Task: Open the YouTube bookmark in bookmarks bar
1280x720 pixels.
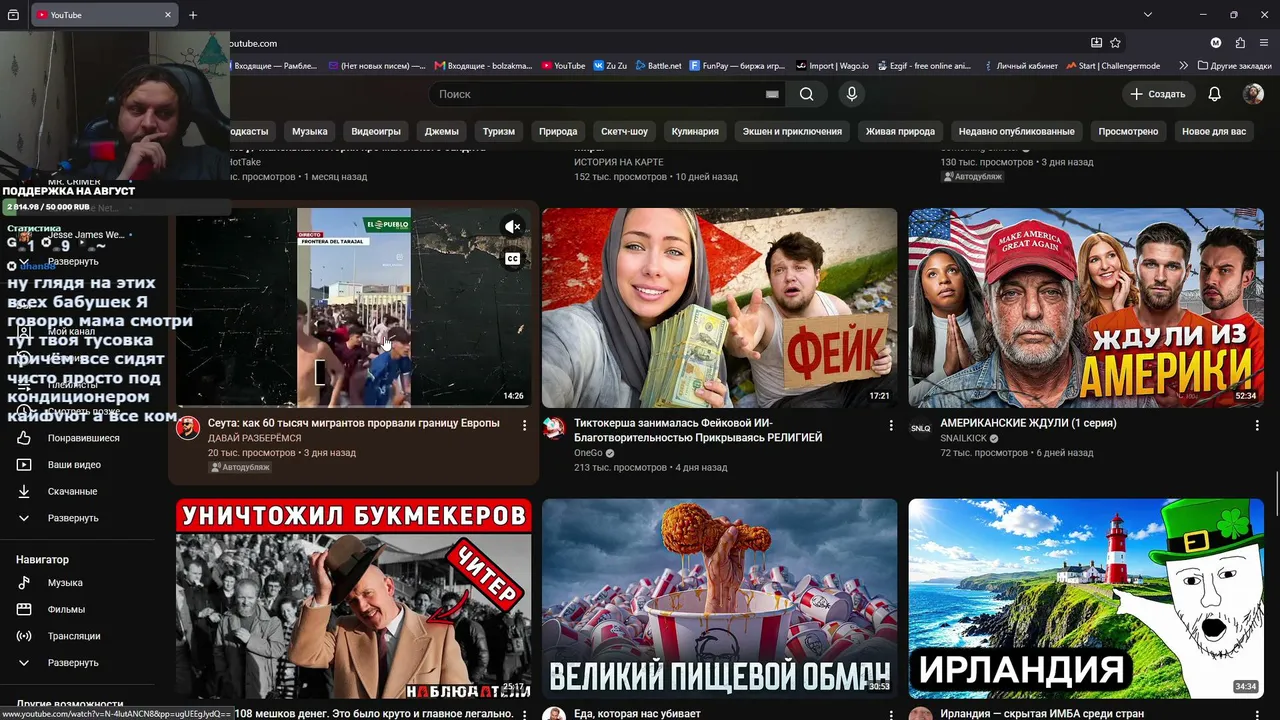Action: 563,66
